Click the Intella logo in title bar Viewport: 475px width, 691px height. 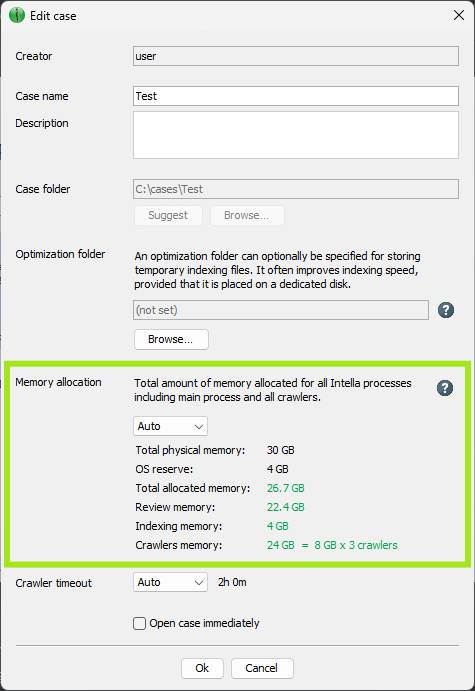(17, 15)
